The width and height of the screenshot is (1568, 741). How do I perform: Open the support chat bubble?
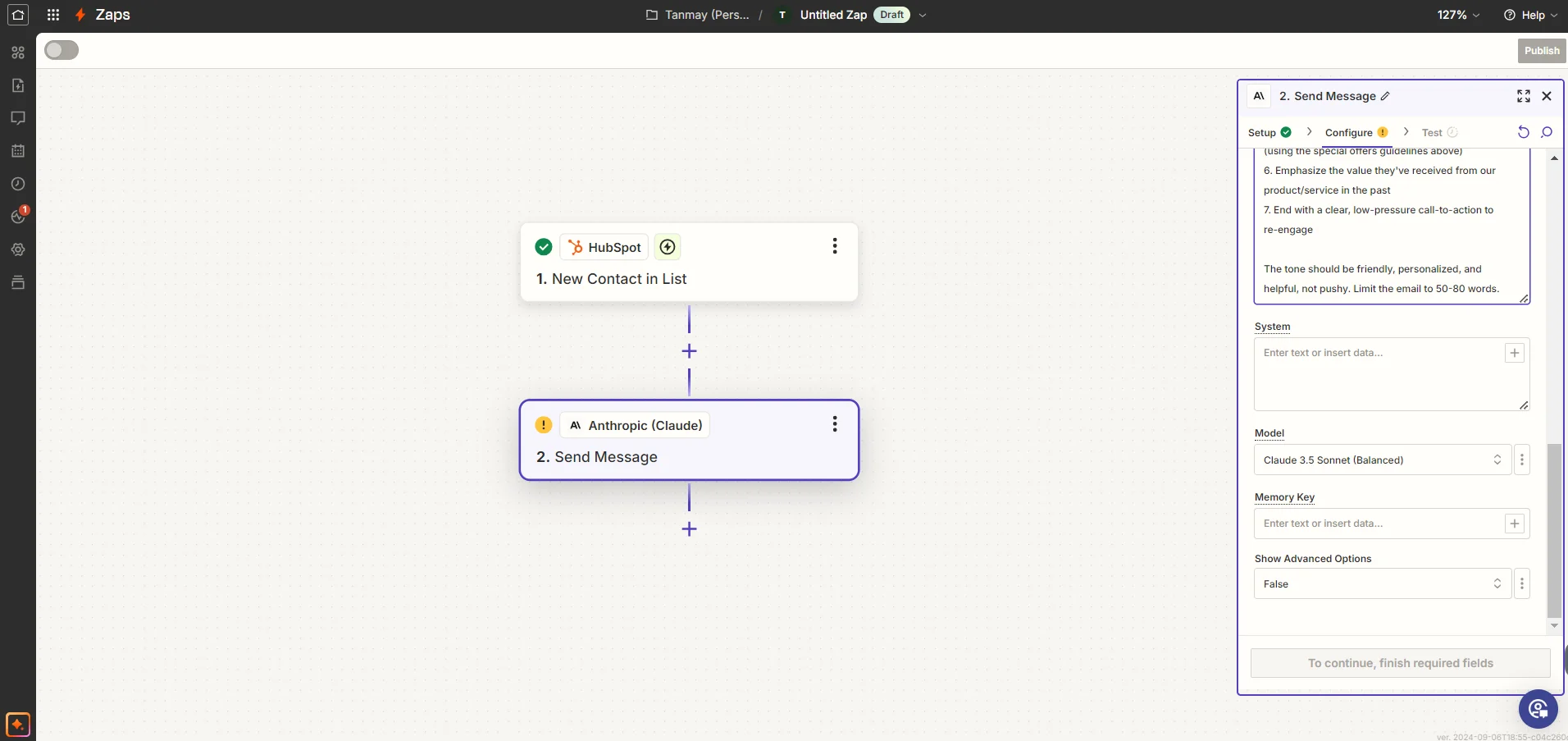point(1538,709)
